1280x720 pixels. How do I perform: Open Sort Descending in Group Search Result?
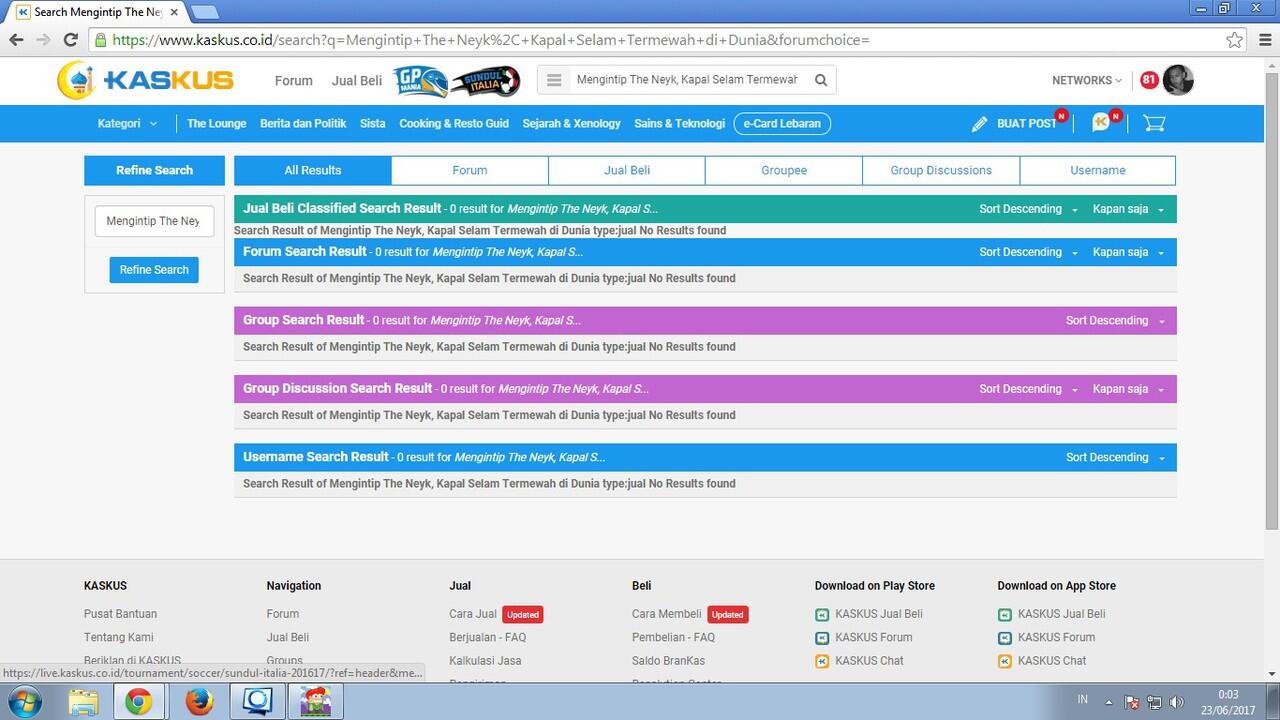point(1115,320)
